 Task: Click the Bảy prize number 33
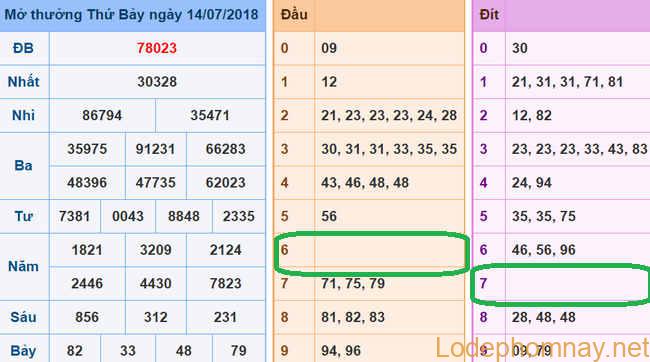coord(128,351)
